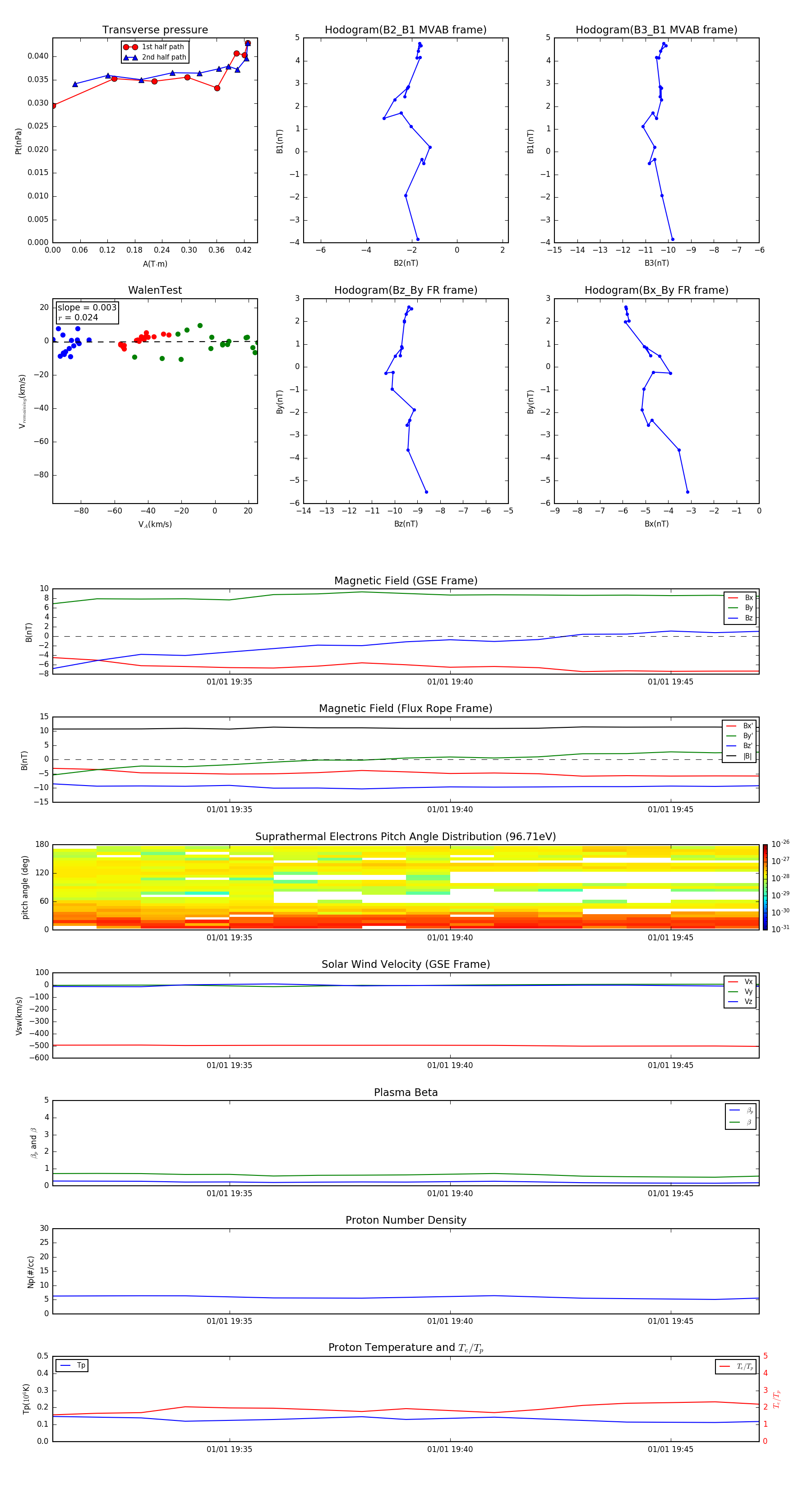Click the Bz' legend entry
Viewport: 812px width, 1489px height.
click(x=739, y=746)
